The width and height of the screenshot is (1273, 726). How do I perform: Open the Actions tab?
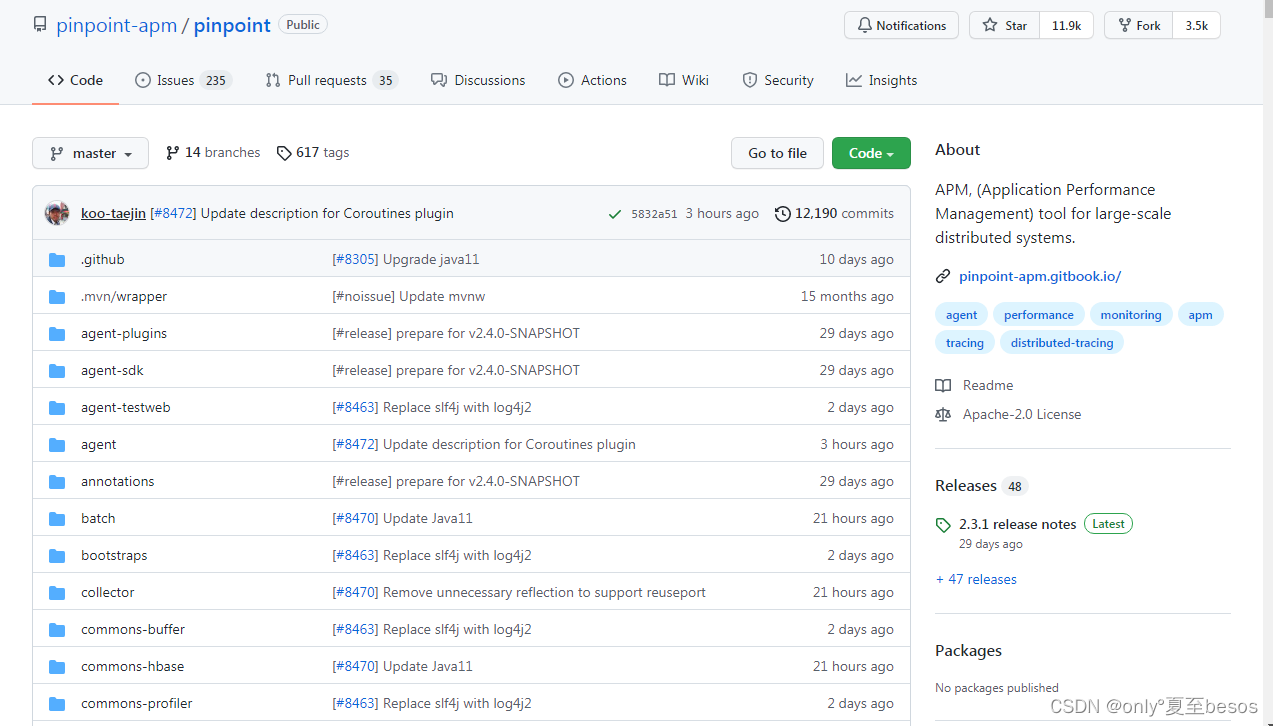tap(593, 80)
